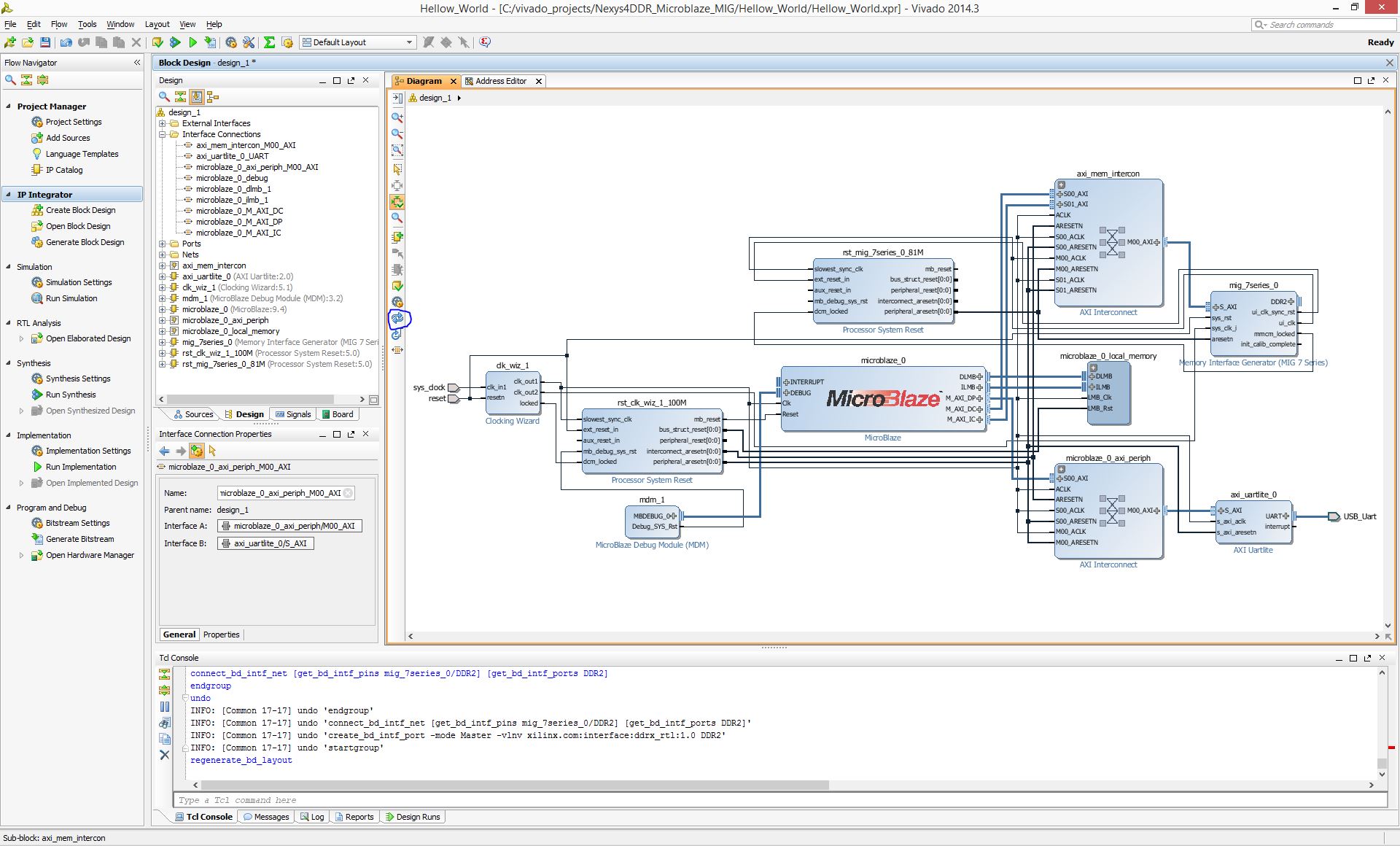The image size is (1400, 846).
Task: Click the Zoom In icon in diagram toolbar
Action: point(397,117)
